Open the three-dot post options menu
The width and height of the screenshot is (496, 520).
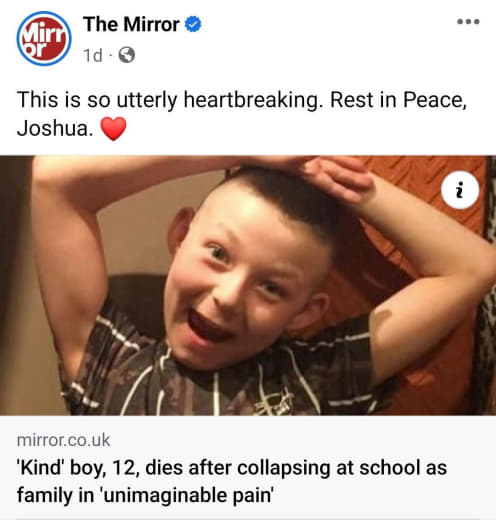[x=468, y=22]
